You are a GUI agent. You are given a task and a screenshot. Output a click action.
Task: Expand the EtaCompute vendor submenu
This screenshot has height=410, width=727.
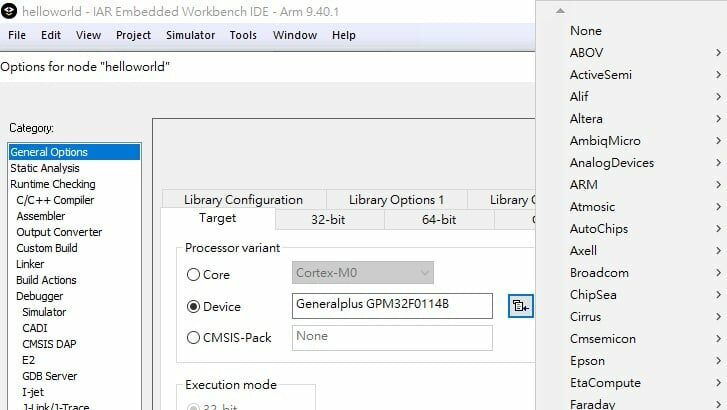tap(631, 383)
